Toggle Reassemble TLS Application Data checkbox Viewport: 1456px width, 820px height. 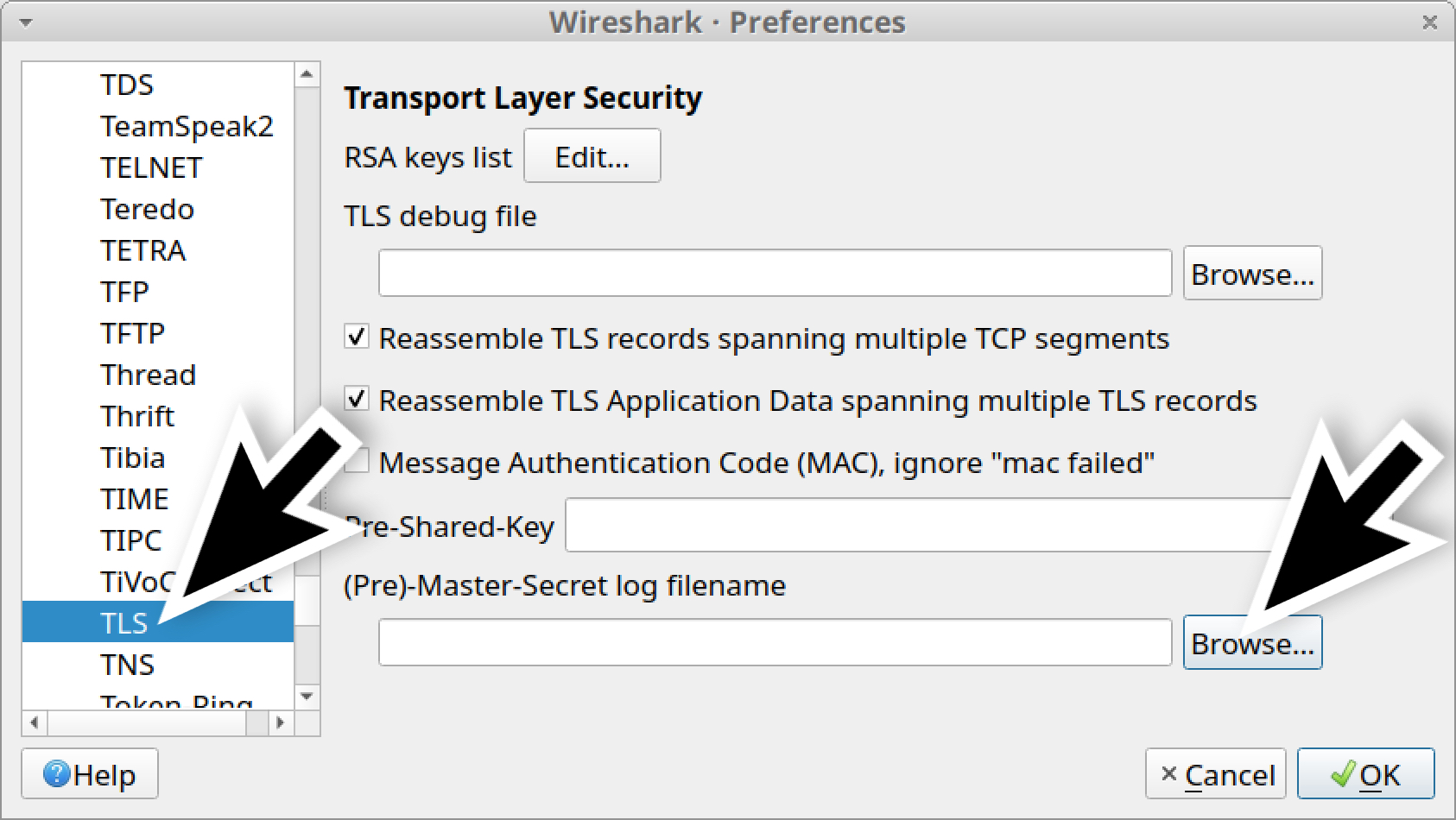point(357,400)
